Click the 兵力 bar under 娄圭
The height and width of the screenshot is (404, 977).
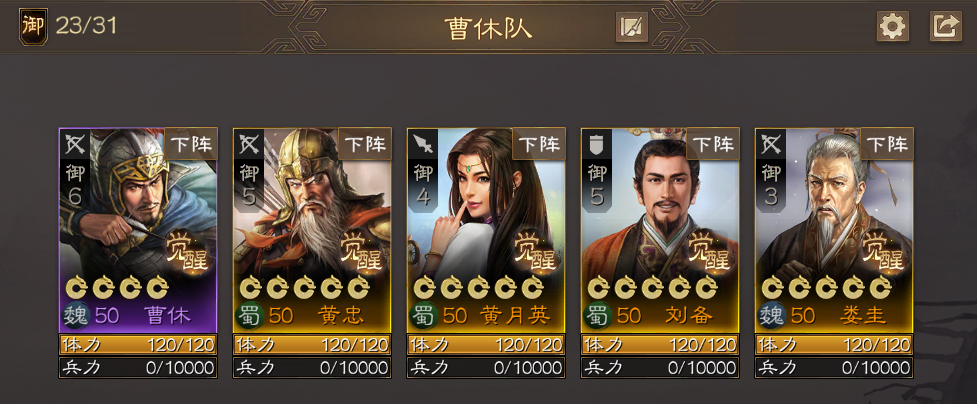834,367
